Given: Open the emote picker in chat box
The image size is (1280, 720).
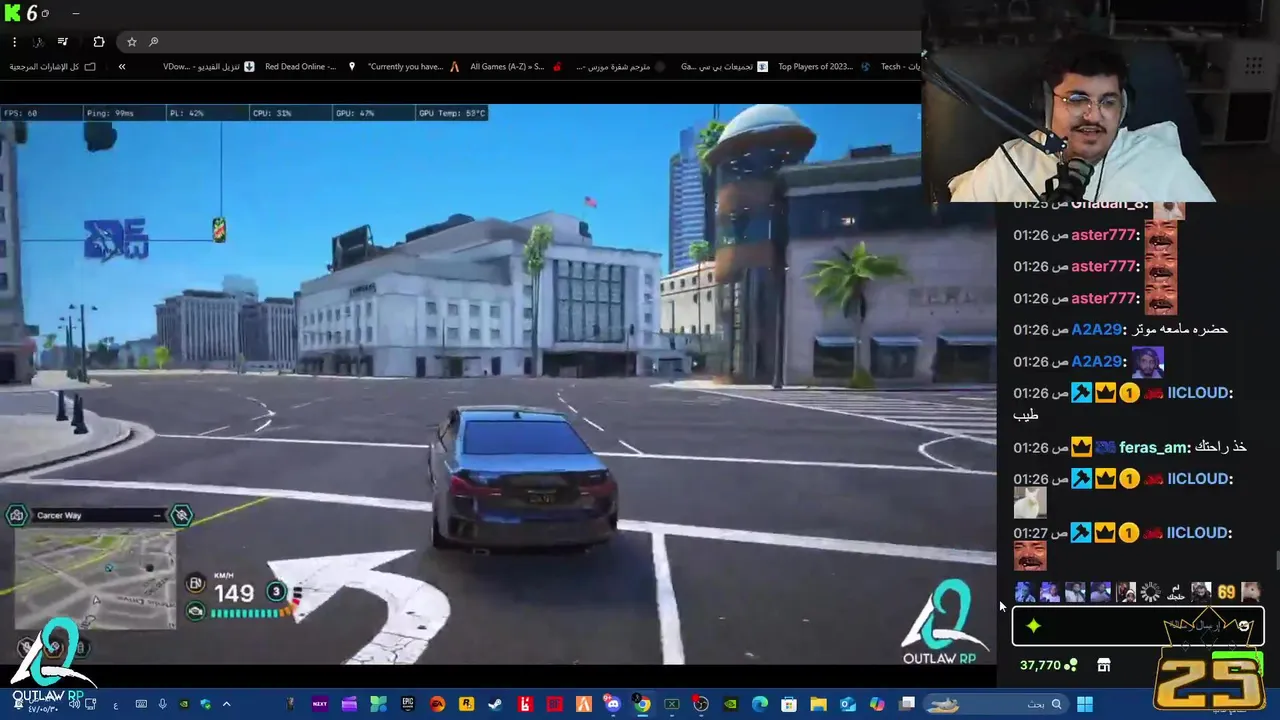Looking at the screenshot, I should click(1243, 625).
